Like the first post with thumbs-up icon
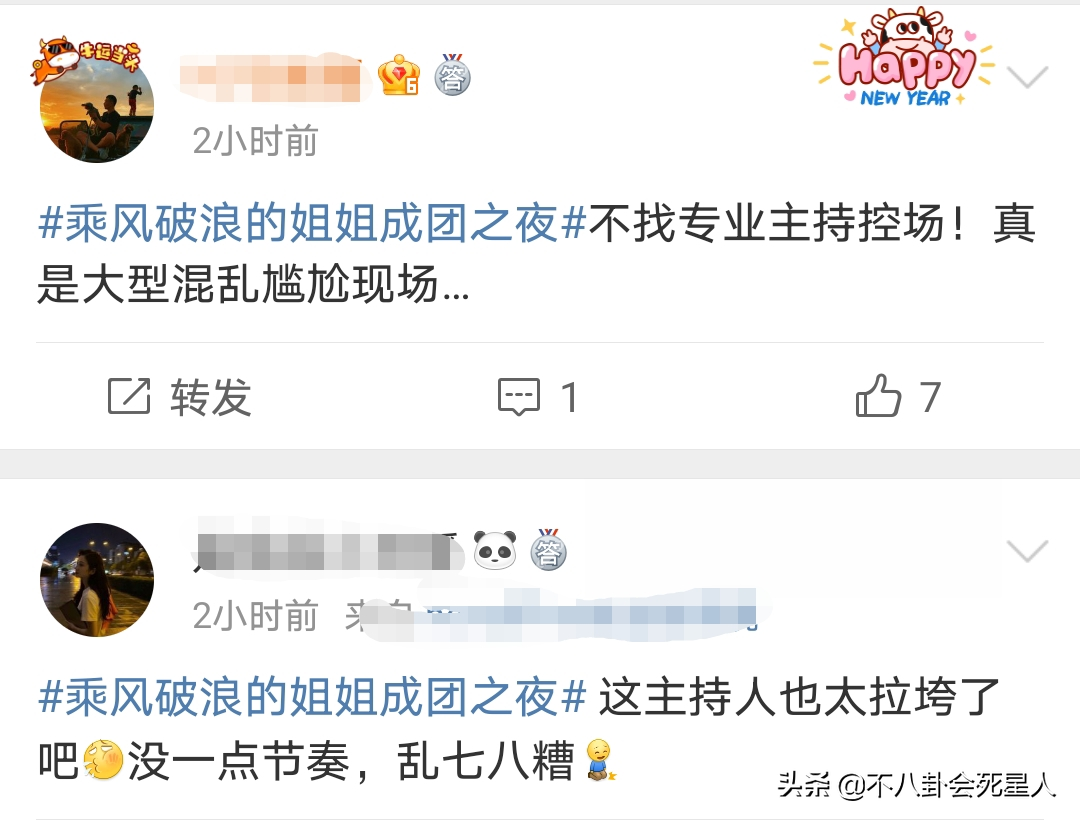The width and height of the screenshot is (1080, 822). (878, 395)
